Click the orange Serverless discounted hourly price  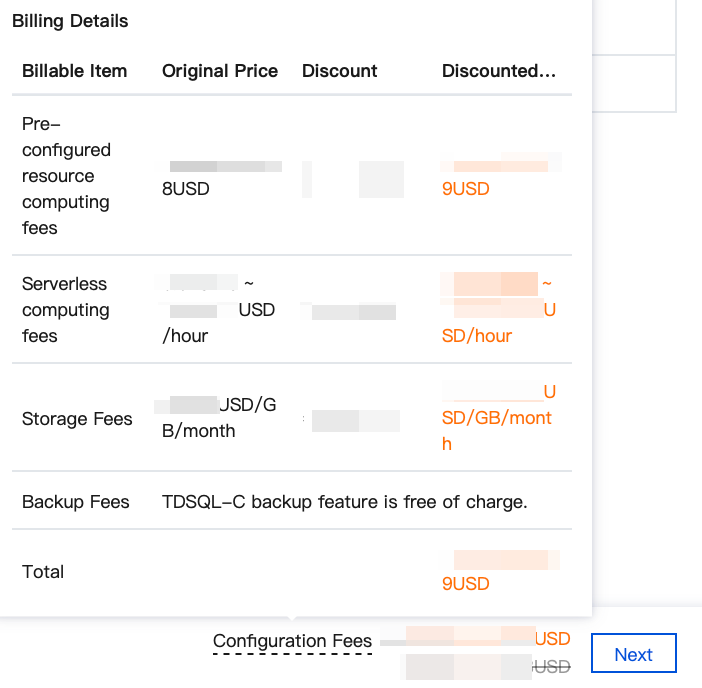click(498, 310)
